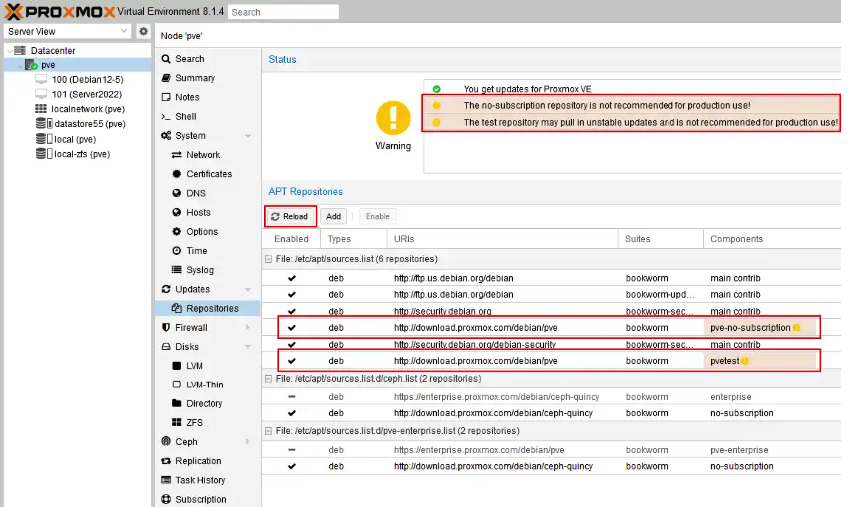
Task: Toggle enabled check for ceph.list no-subscription row
Action: click(292, 413)
